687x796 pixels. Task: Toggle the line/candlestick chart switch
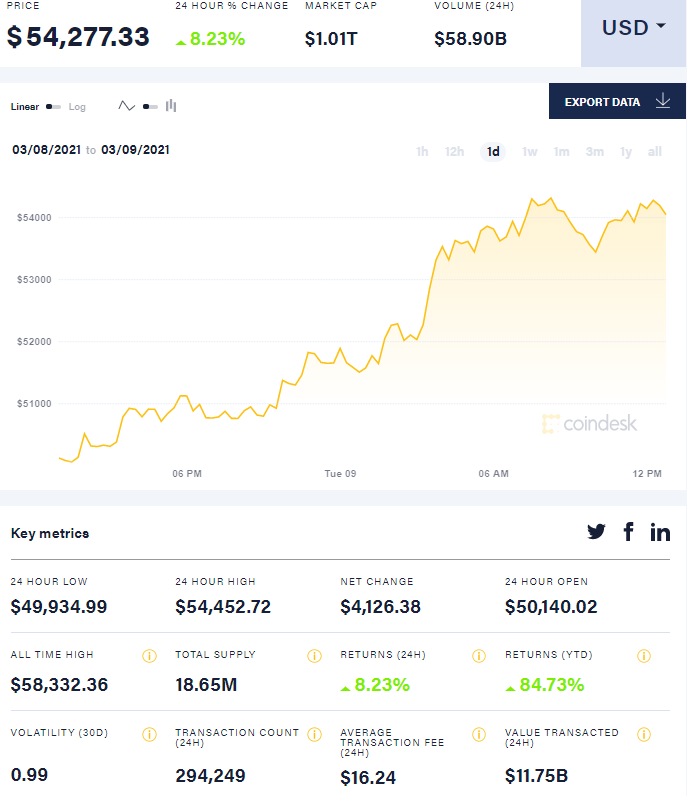click(150, 107)
